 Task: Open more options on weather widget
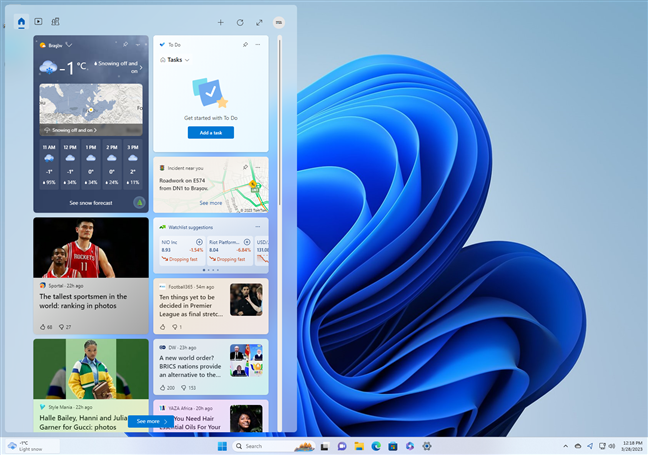[x=138, y=44]
